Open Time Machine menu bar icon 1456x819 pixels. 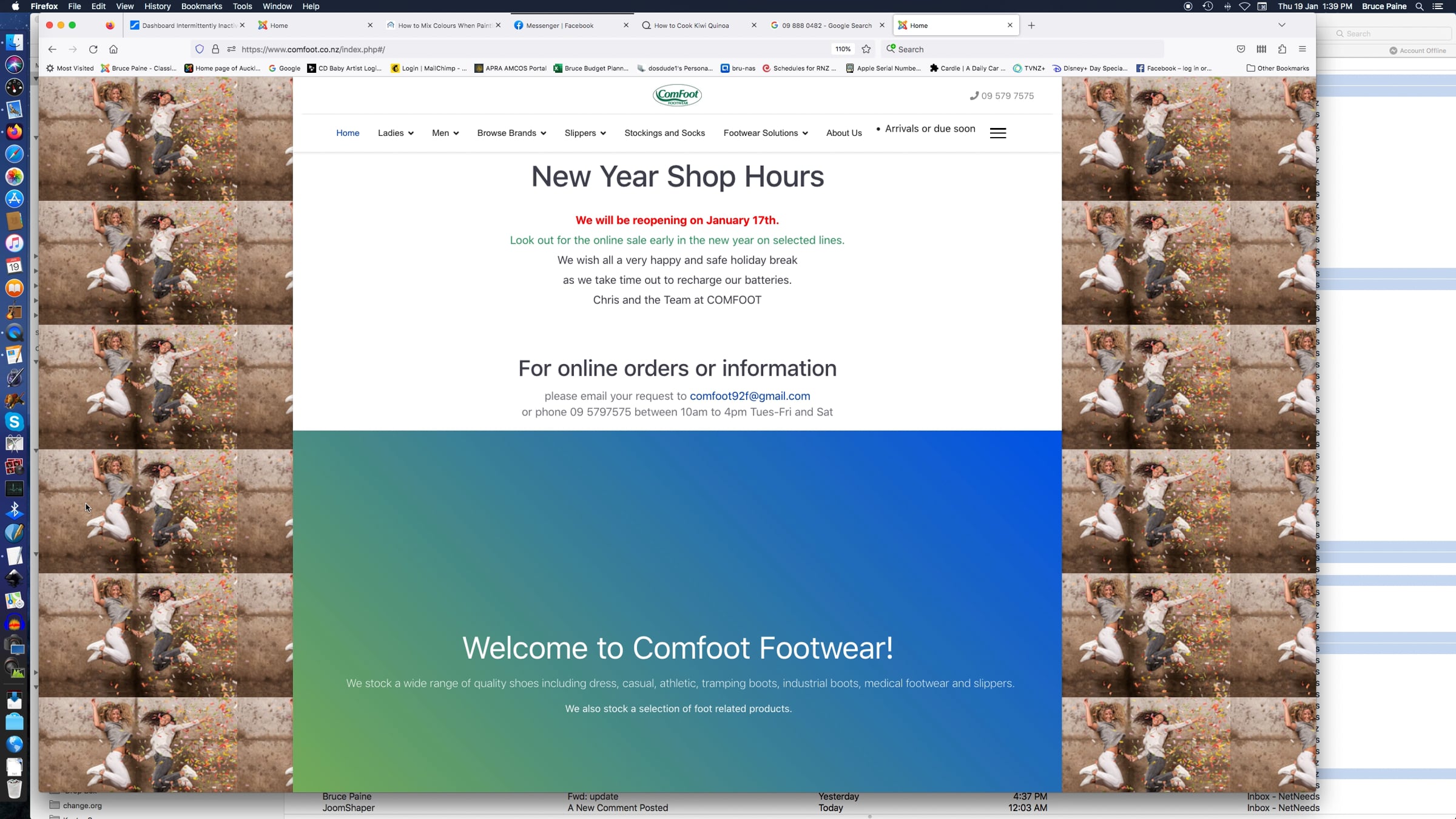(1207, 6)
